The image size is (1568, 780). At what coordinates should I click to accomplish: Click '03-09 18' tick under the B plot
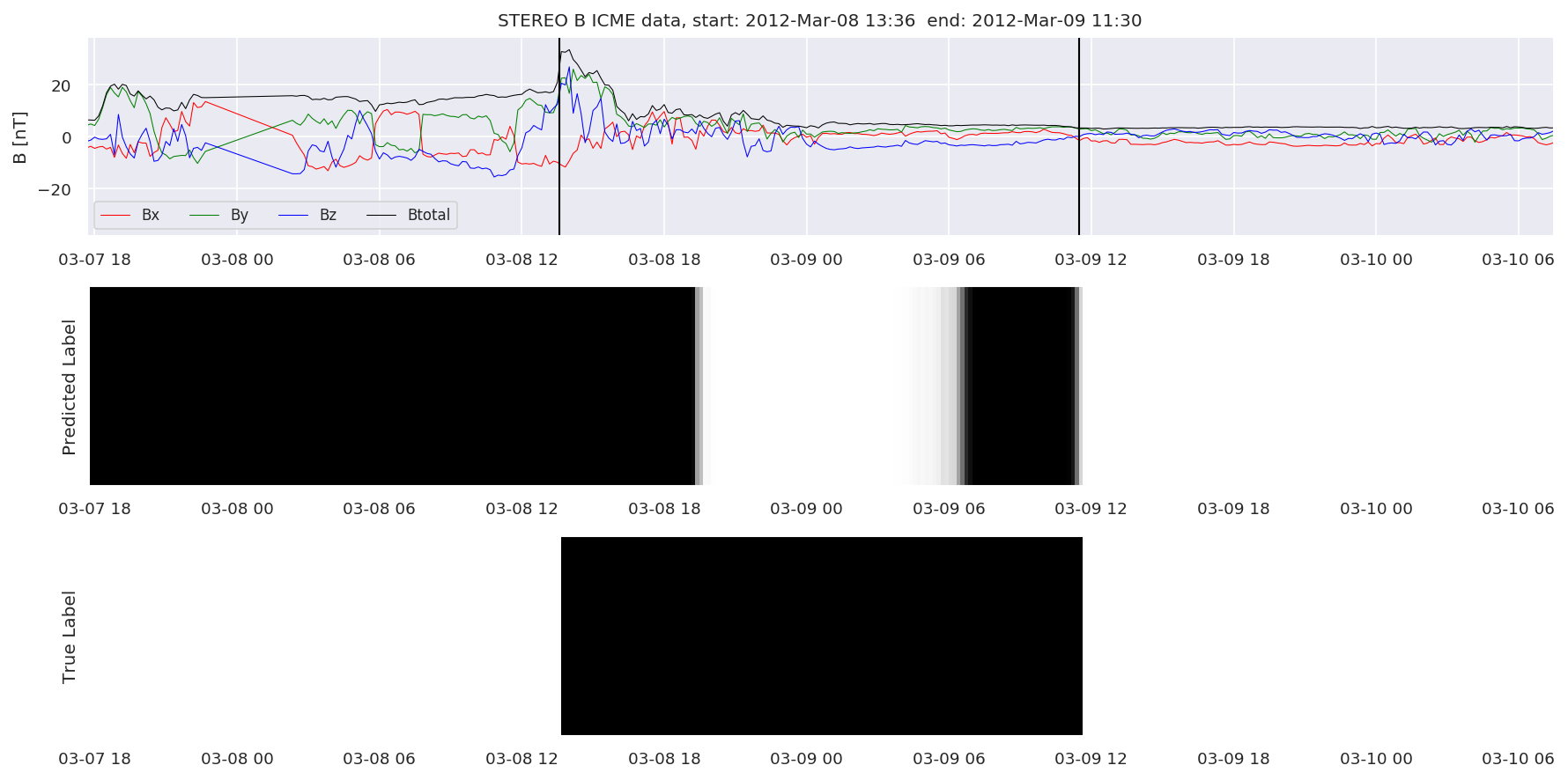(1233, 260)
